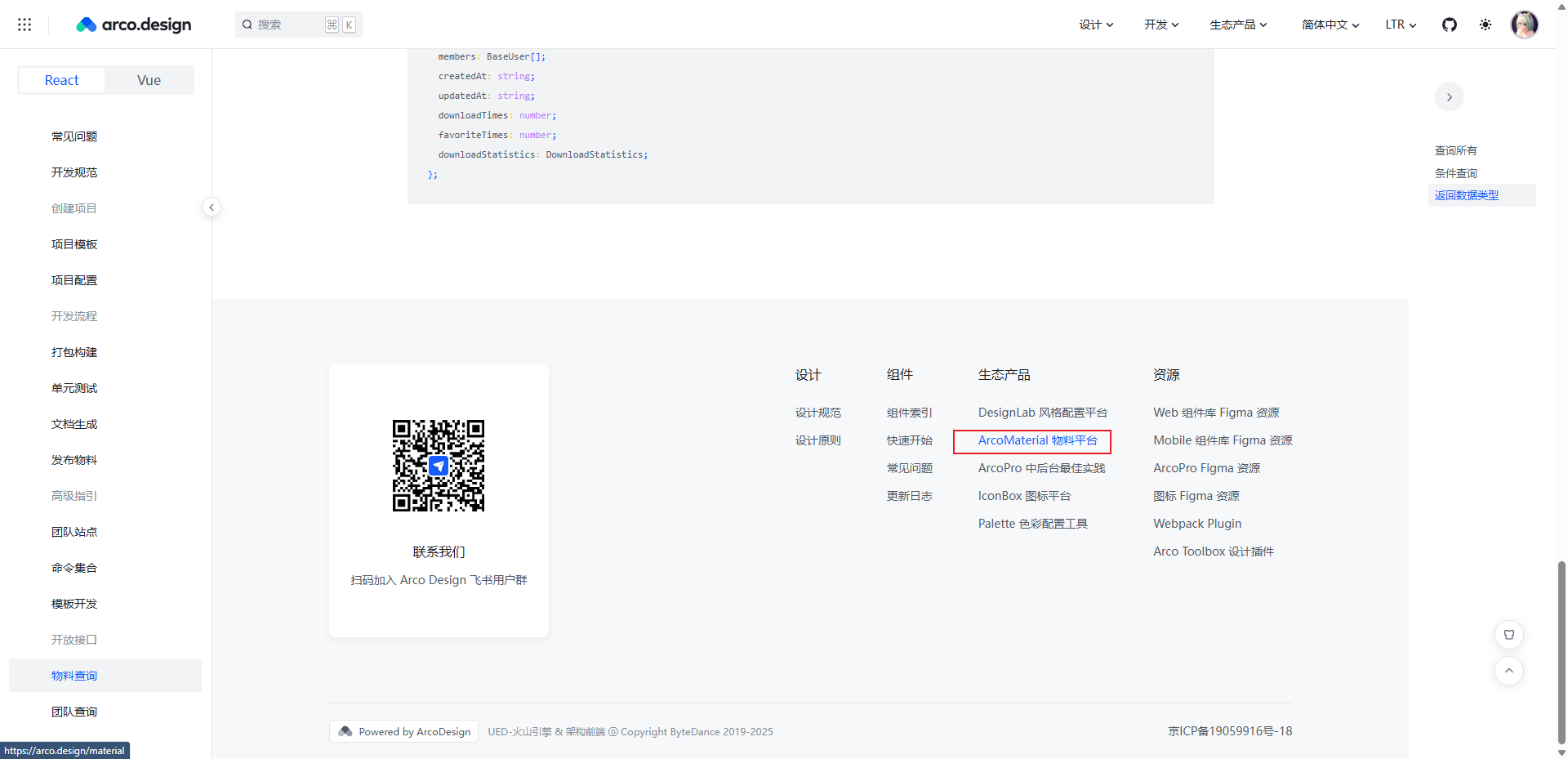Viewport: 1568px width, 759px height.
Task: Click the page vertical scrollbar thumb
Action: 1561,652
